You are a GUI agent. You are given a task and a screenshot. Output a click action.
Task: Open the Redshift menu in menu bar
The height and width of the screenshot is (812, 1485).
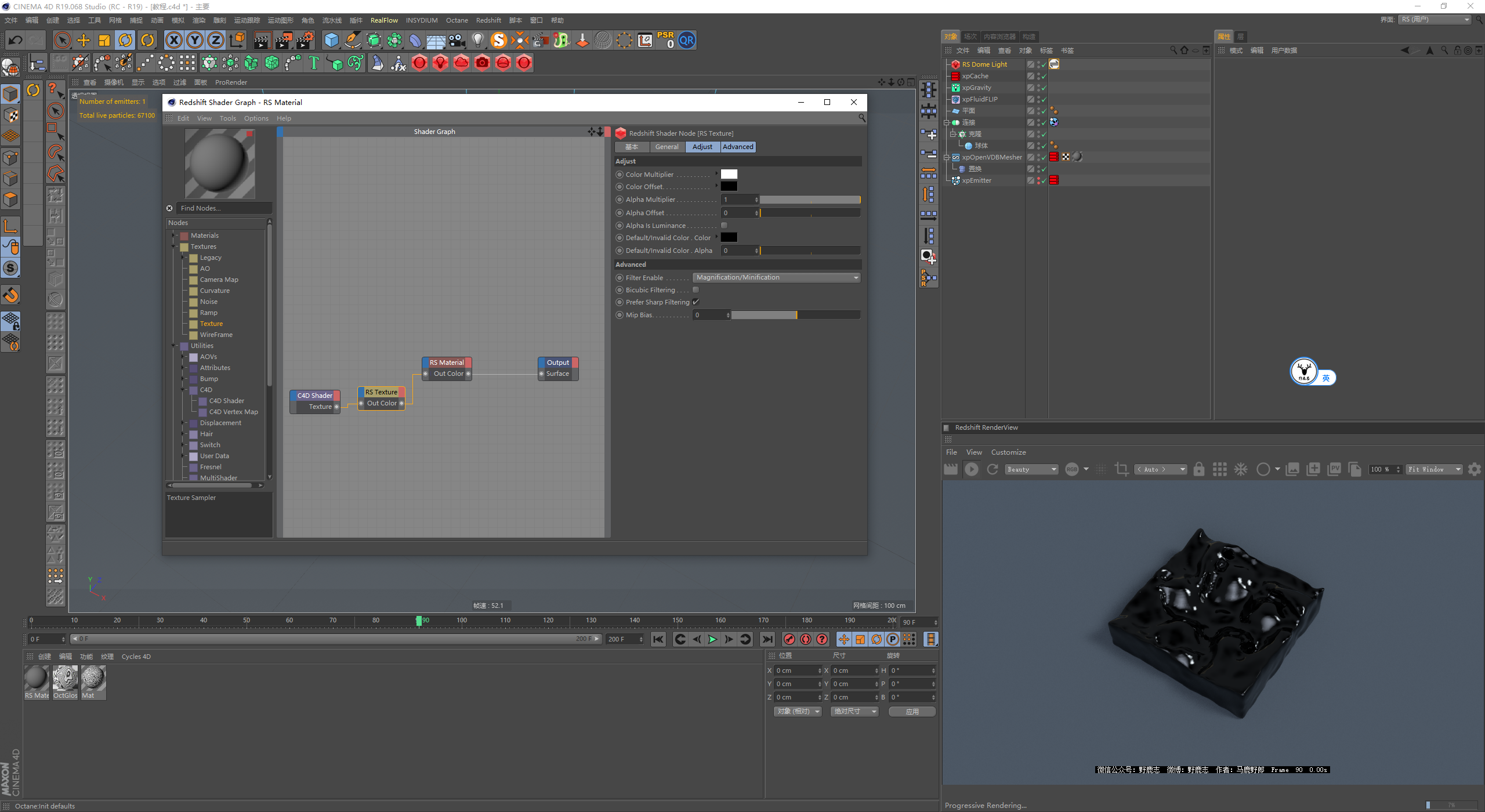(488, 20)
